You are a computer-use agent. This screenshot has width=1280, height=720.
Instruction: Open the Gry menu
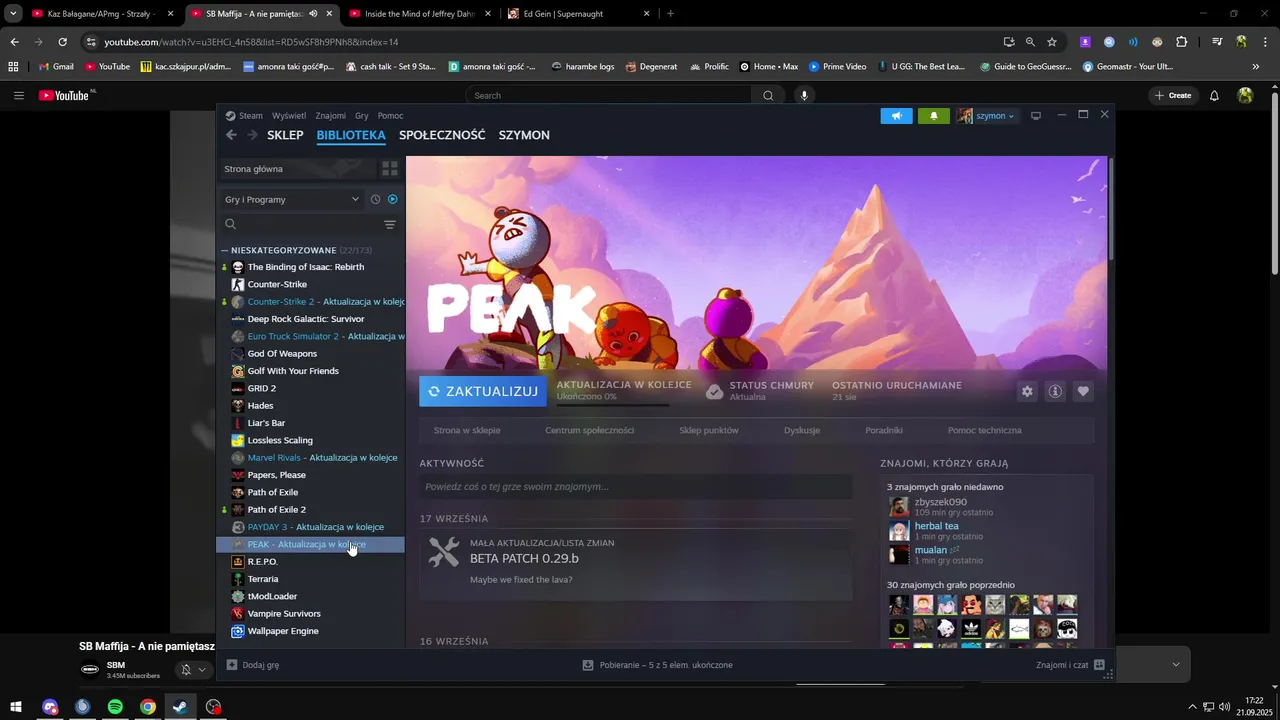coord(362,116)
